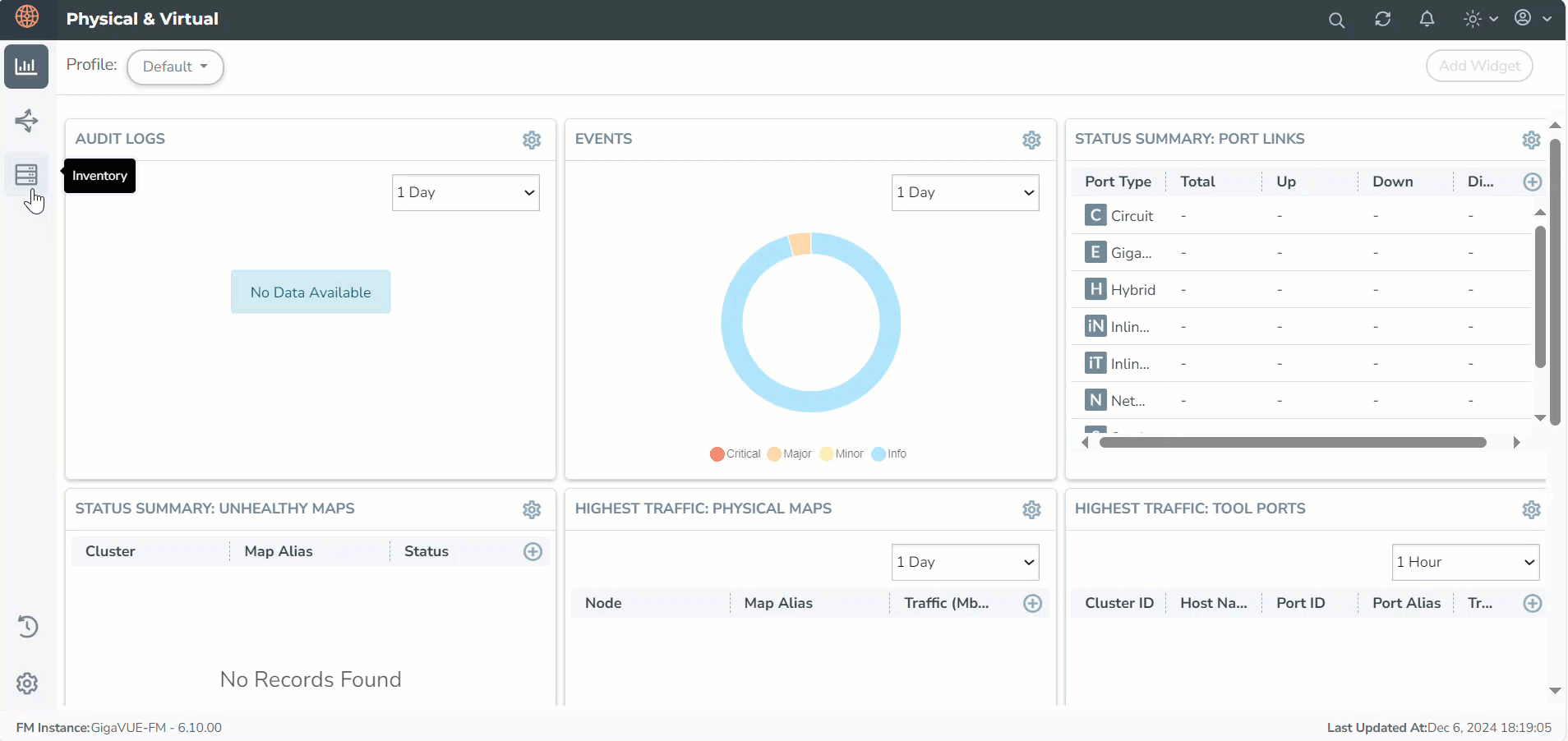This screenshot has height=741, width=1568.
Task: Open the Tool Ports 1 Hour dropdown
Action: point(1464,562)
